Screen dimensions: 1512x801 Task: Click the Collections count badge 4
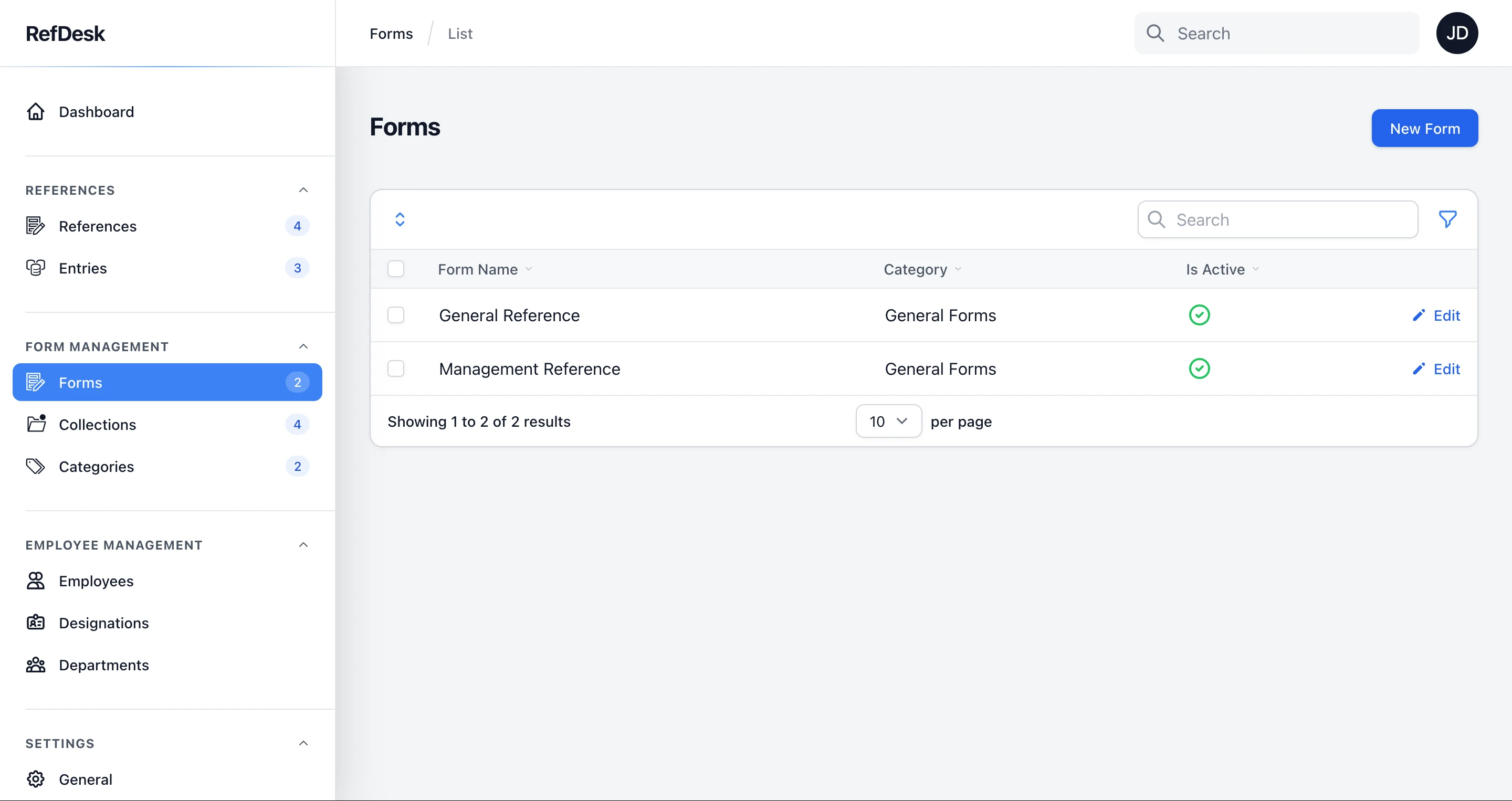298,424
